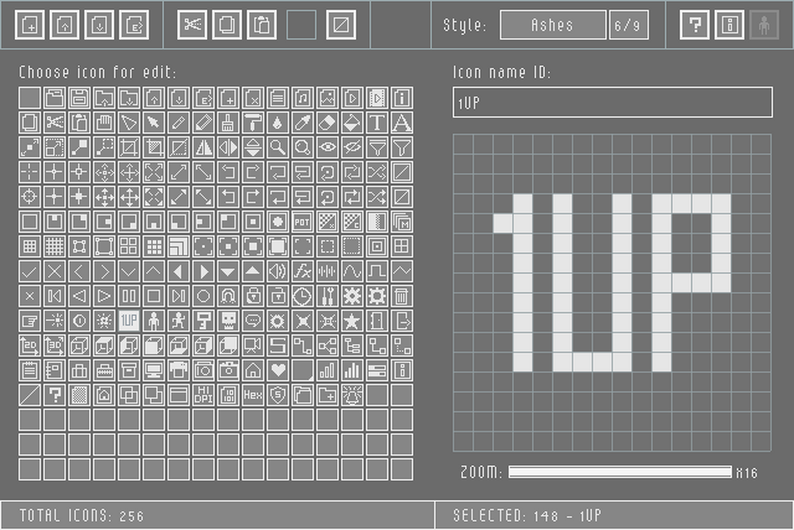Click the clear diagonal-slash button in top toolbar
The width and height of the screenshot is (794, 530).
click(341, 25)
